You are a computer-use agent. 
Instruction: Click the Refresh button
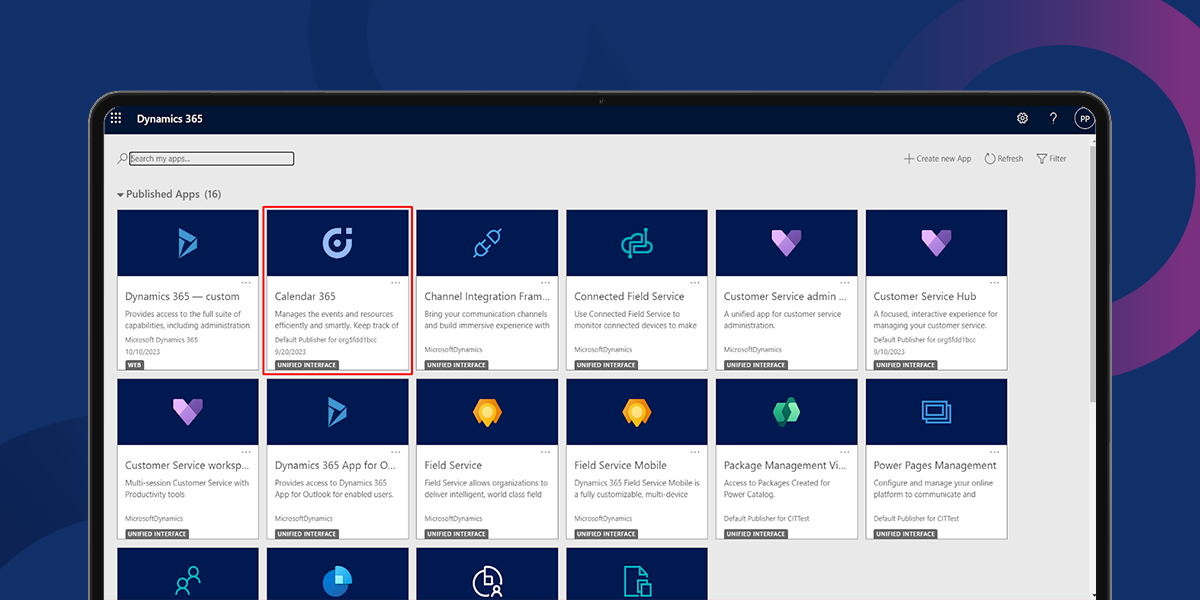click(1004, 158)
